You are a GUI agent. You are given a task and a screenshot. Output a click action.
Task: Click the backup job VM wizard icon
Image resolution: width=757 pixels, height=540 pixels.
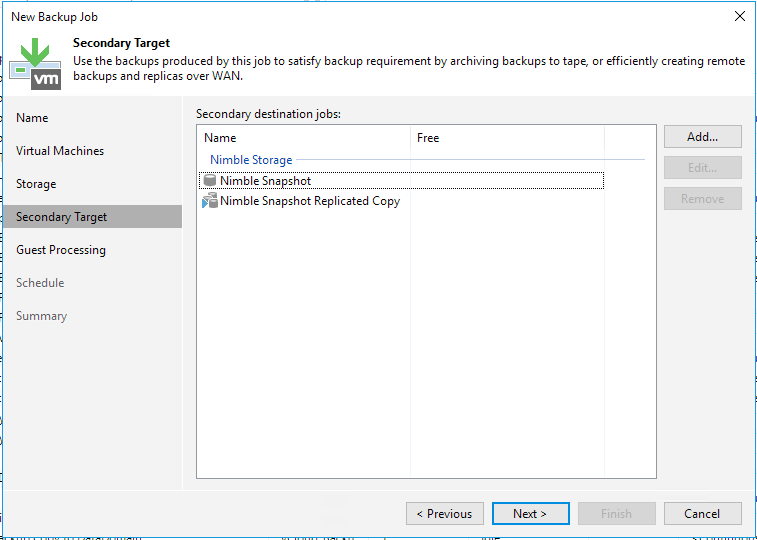[x=35, y=62]
